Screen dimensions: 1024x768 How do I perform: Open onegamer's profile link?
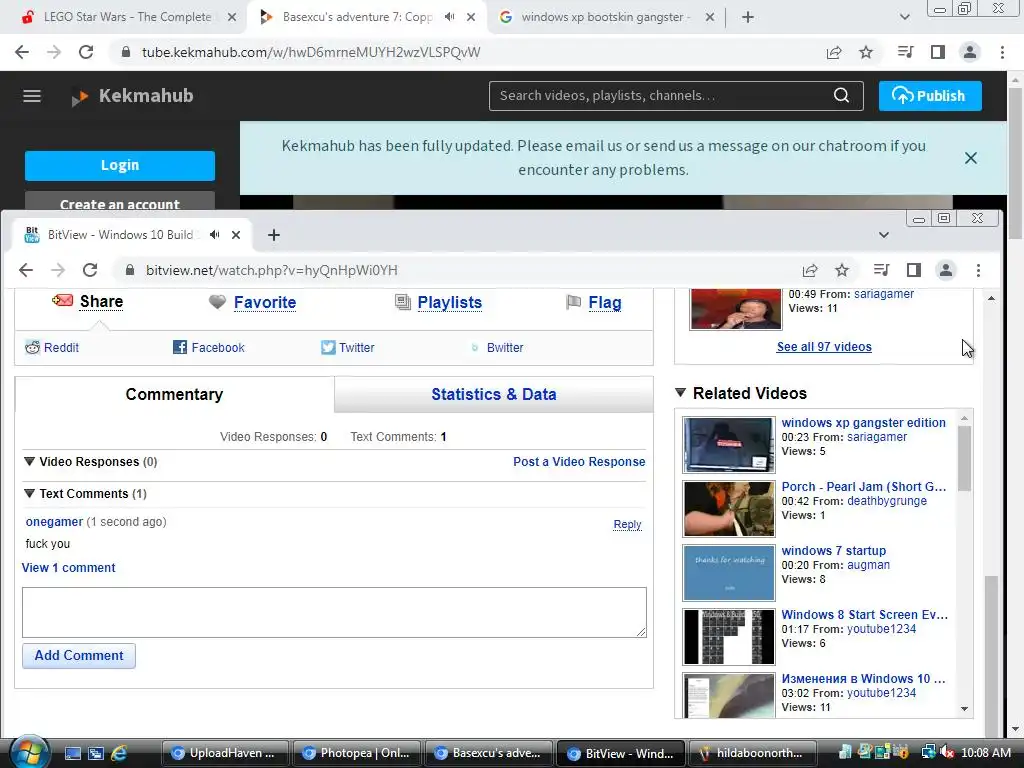click(54, 522)
